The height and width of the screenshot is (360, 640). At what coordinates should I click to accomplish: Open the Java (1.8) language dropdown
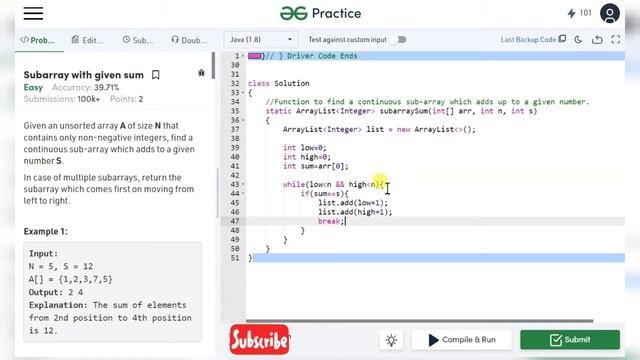coord(260,40)
